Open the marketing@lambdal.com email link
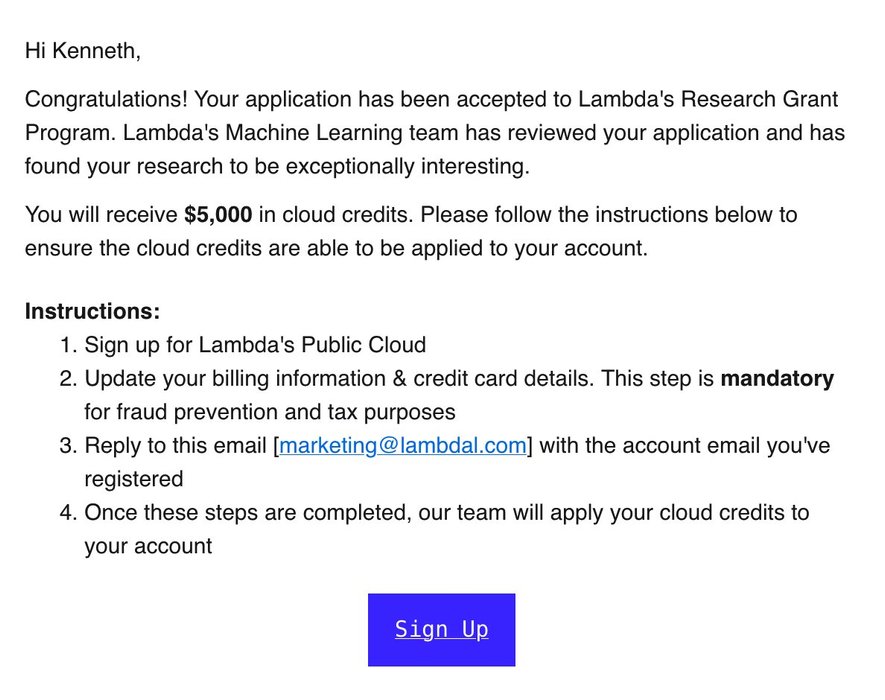Screen dimensions: 885x700 point(402,446)
